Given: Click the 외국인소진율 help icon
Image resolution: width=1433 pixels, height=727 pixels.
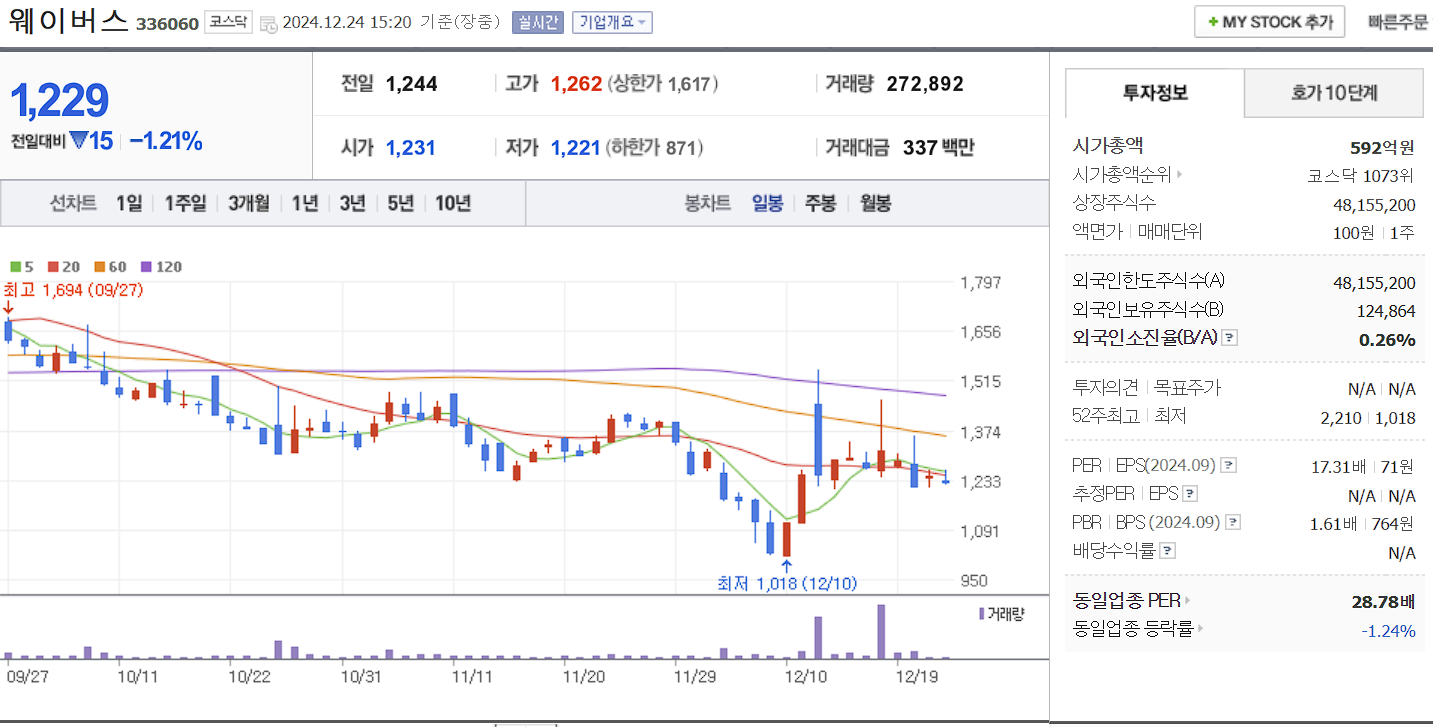Looking at the screenshot, I should point(1231,338).
